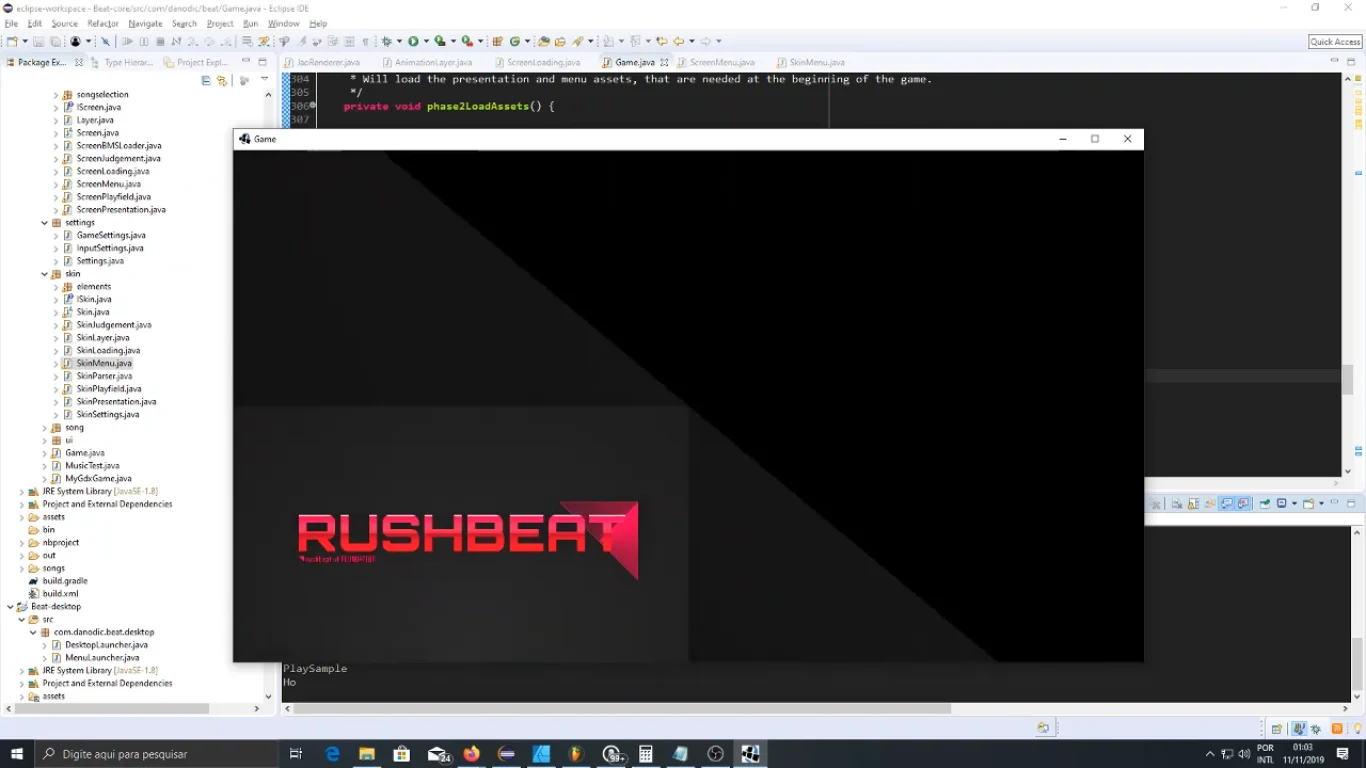
Task: Click the Open Type icon in toolbar
Action: [543, 41]
